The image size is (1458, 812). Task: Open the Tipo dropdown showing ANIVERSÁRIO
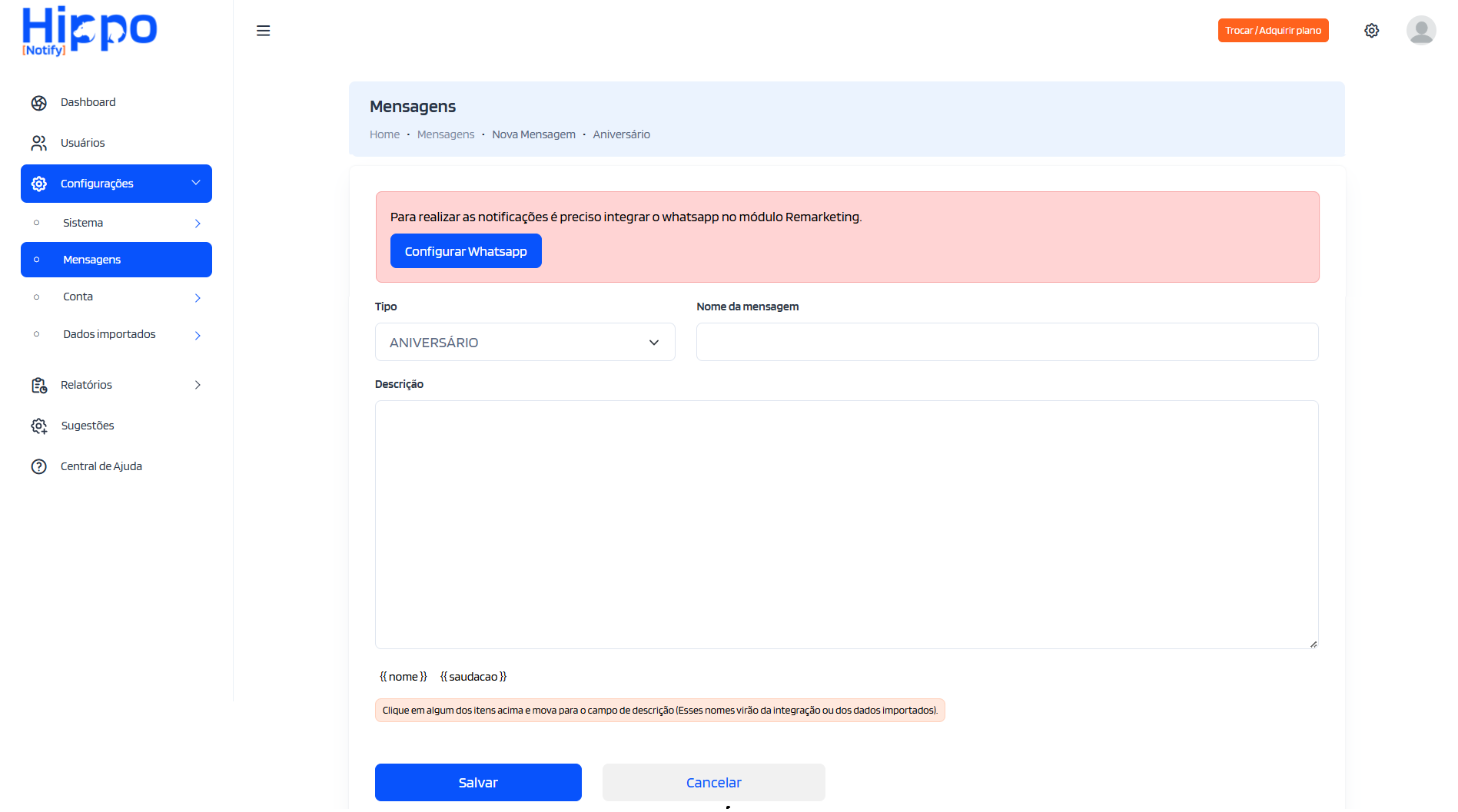click(524, 343)
